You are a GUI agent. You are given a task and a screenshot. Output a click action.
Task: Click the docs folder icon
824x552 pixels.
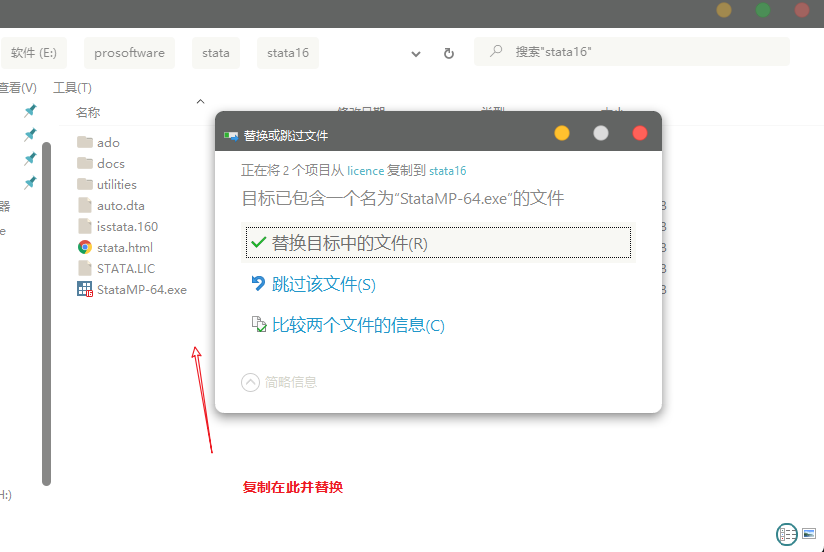[85, 163]
